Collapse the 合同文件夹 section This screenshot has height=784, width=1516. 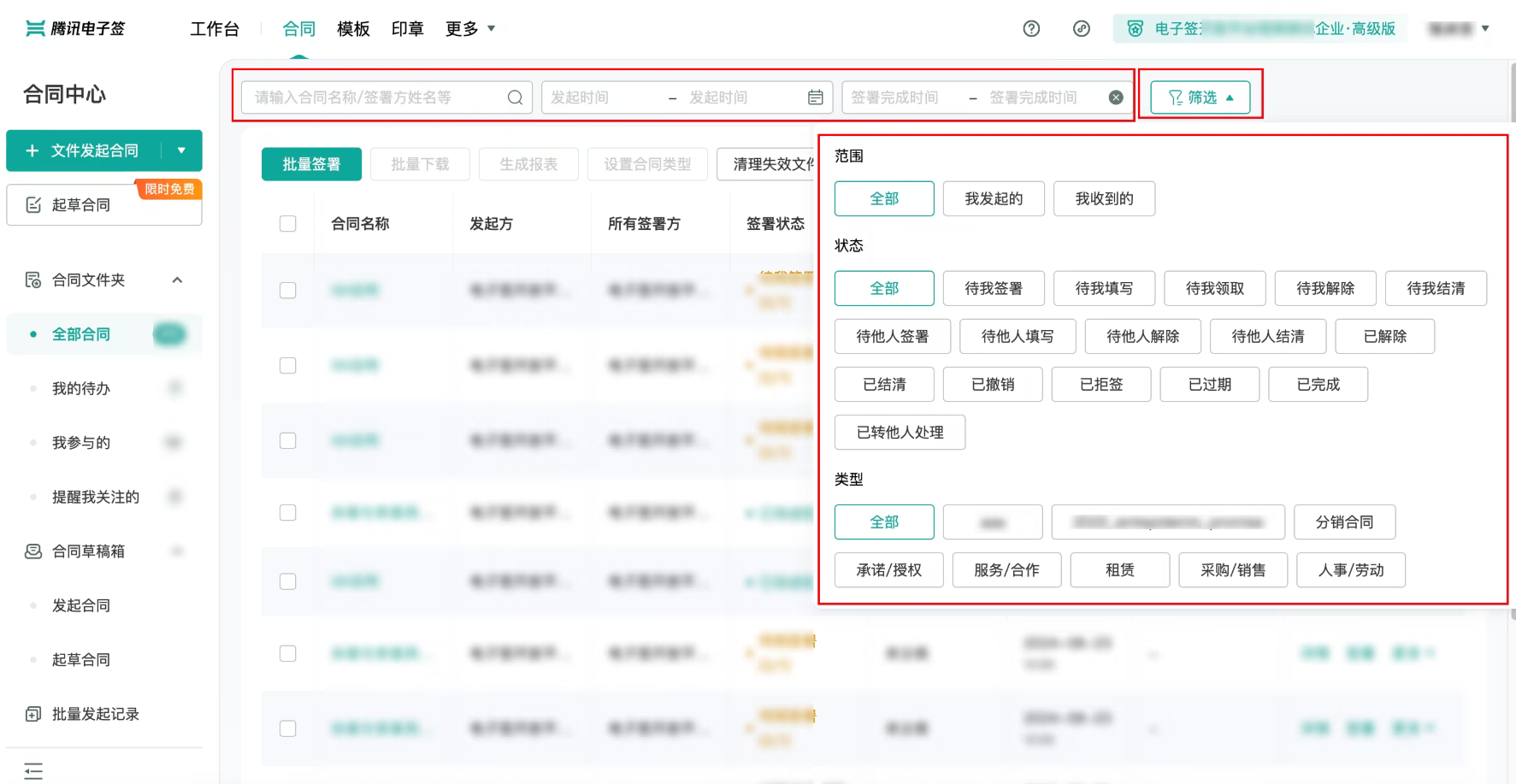[177, 280]
